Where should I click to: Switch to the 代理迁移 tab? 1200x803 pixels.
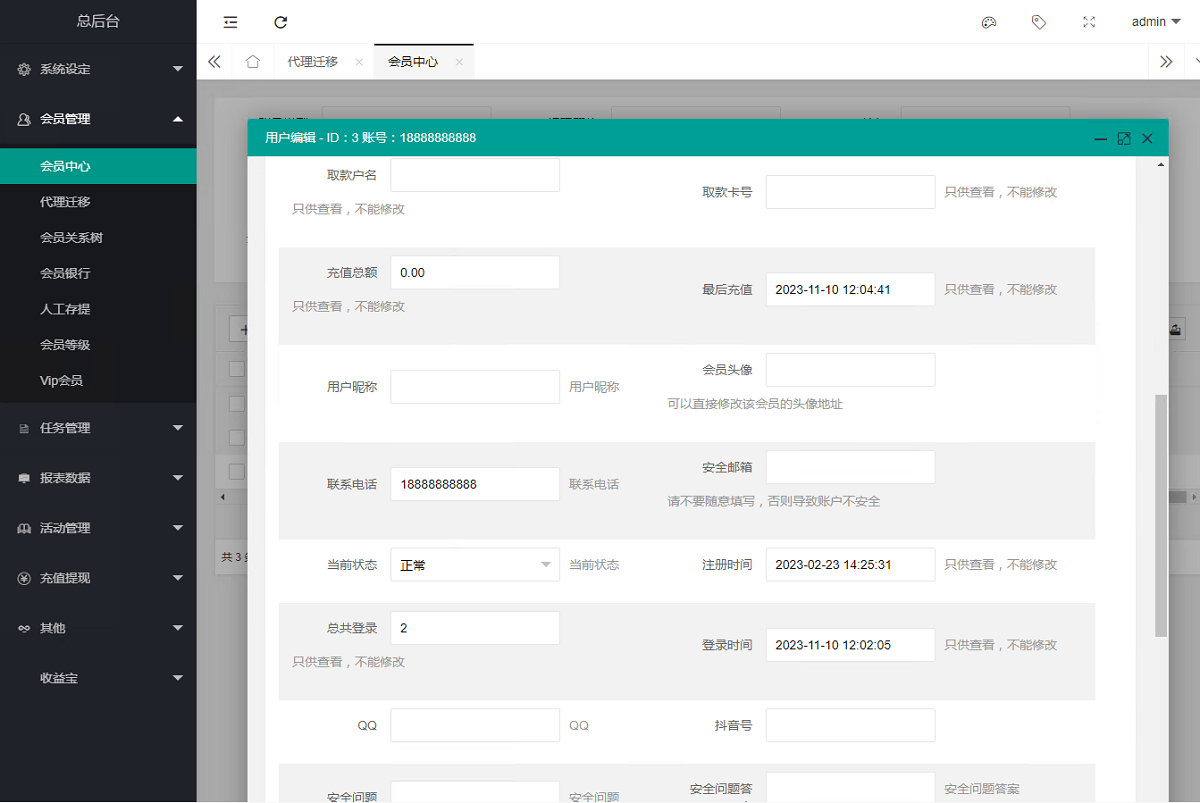pyautogui.click(x=312, y=62)
